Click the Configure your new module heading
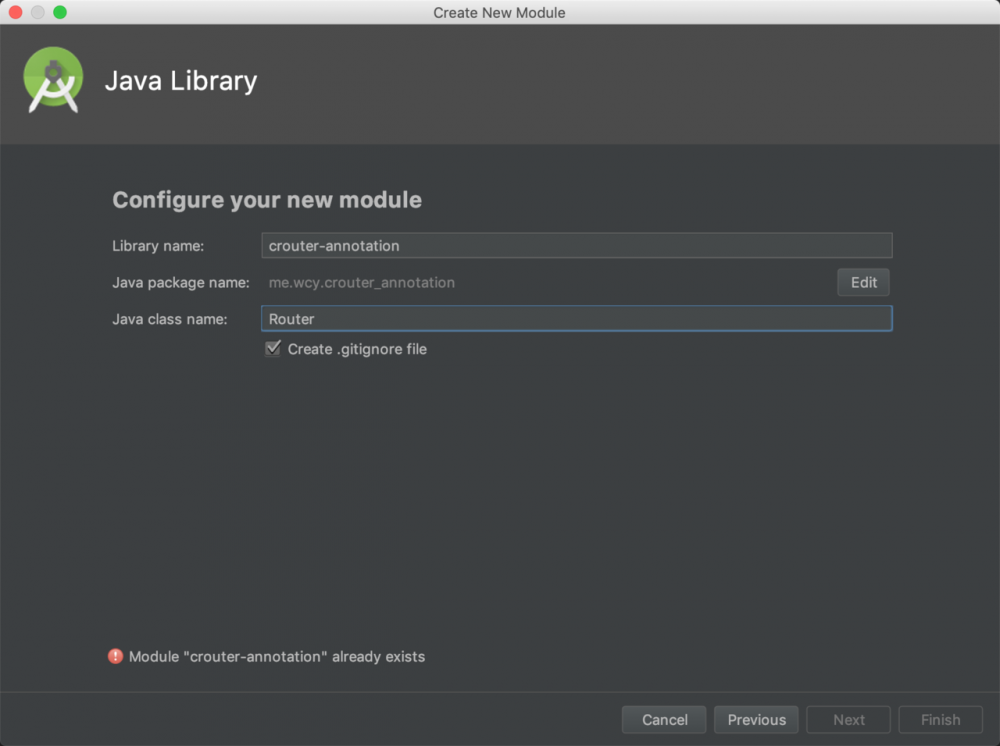The width and height of the screenshot is (1000, 746). 267,200
